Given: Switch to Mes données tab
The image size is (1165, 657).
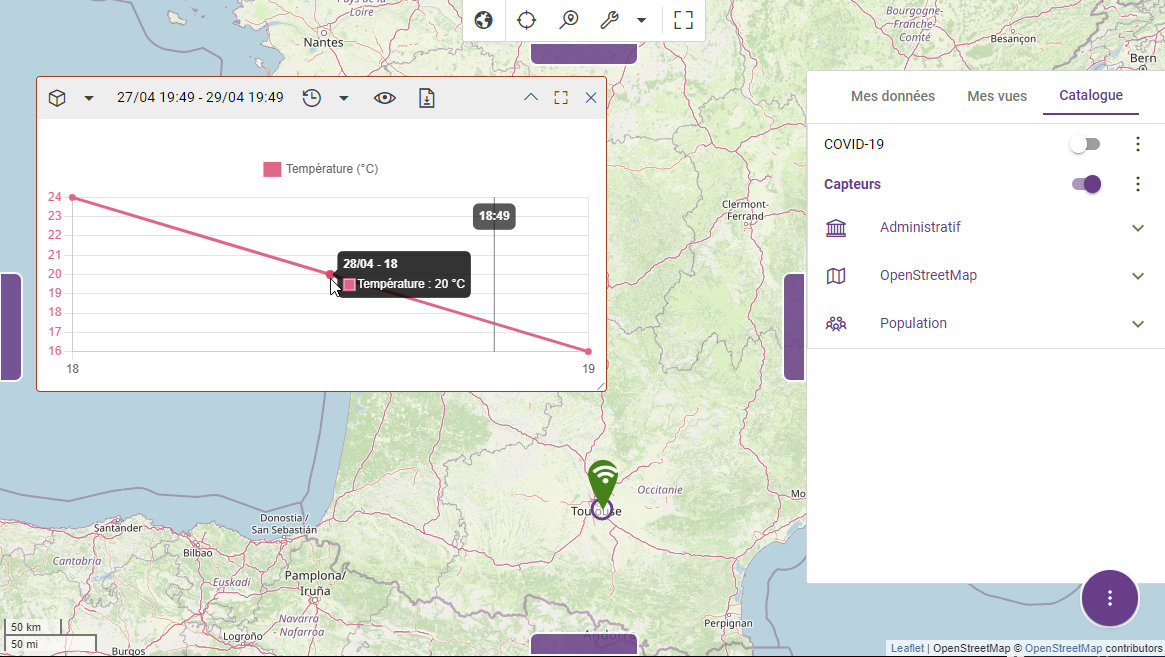Looking at the screenshot, I should tap(892, 96).
